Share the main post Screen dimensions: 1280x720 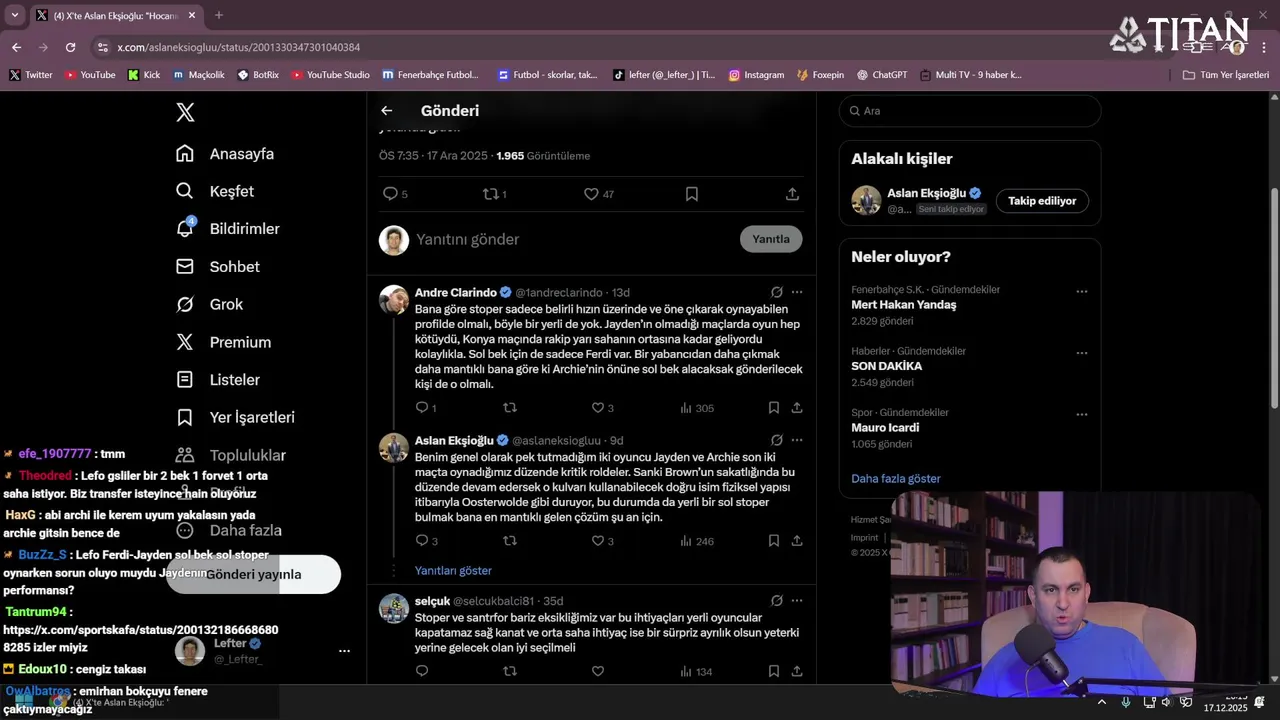pos(792,194)
